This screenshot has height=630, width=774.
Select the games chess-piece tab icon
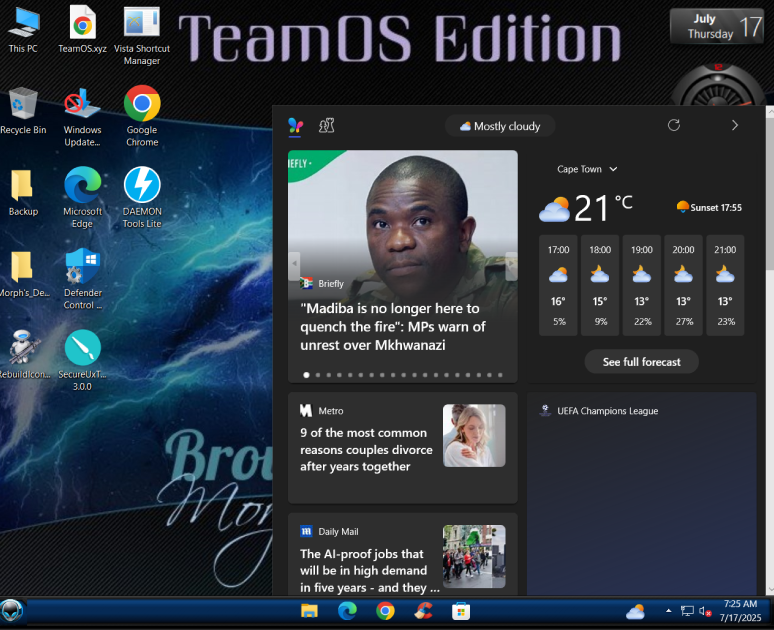(x=326, y=126)
